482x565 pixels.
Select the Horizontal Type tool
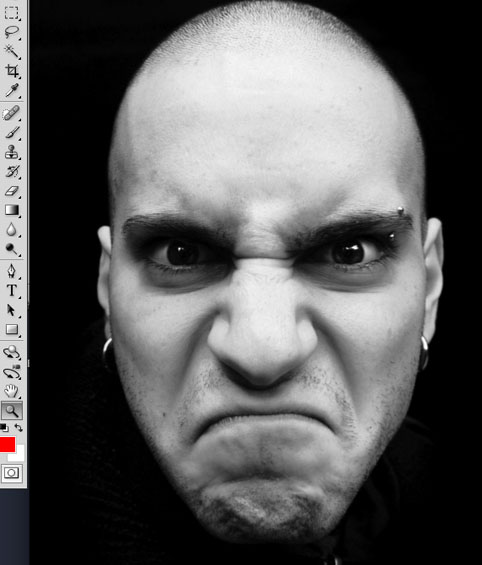pyautogui.click(x=12, y=290)
